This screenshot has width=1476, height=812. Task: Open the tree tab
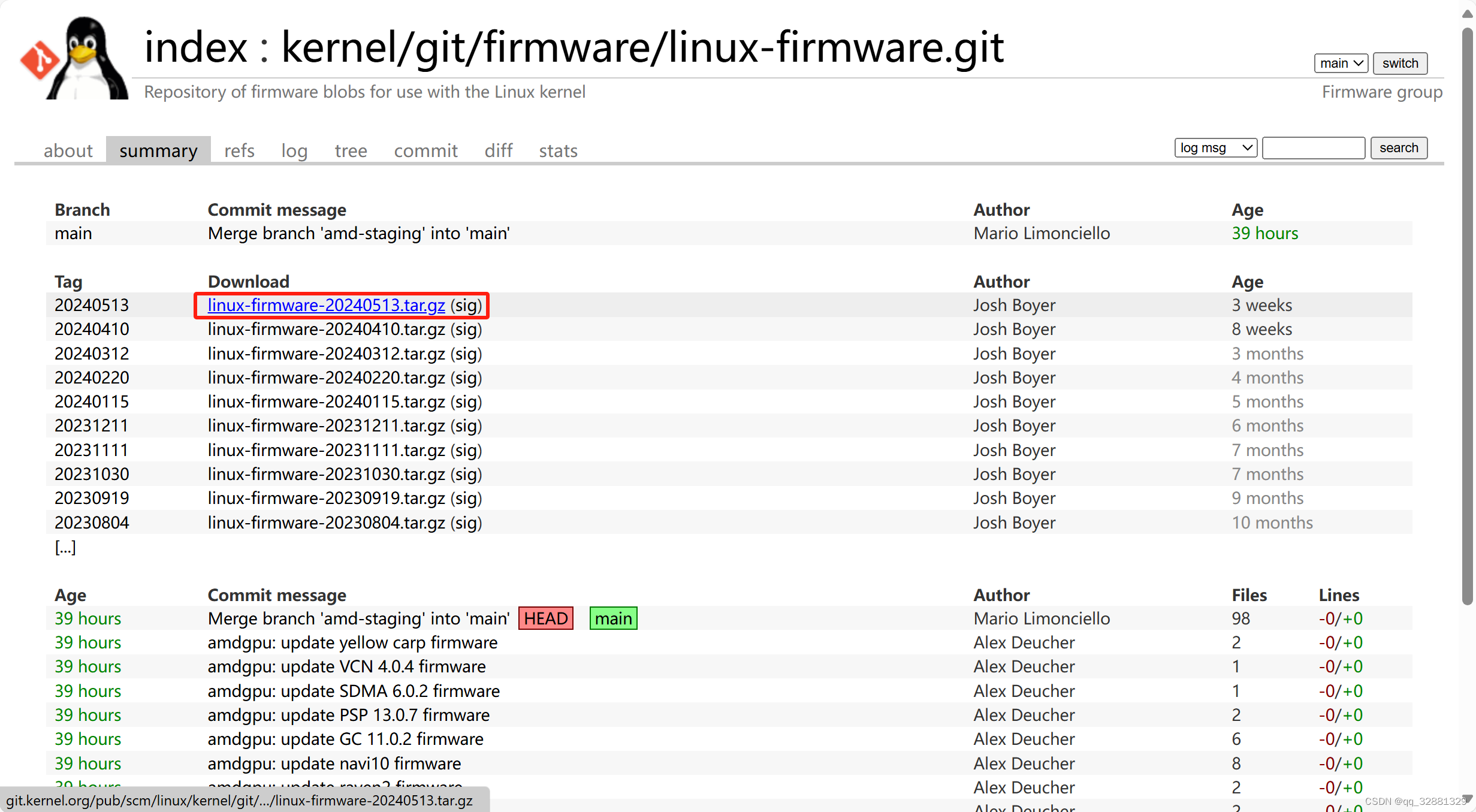click(351, 150)
